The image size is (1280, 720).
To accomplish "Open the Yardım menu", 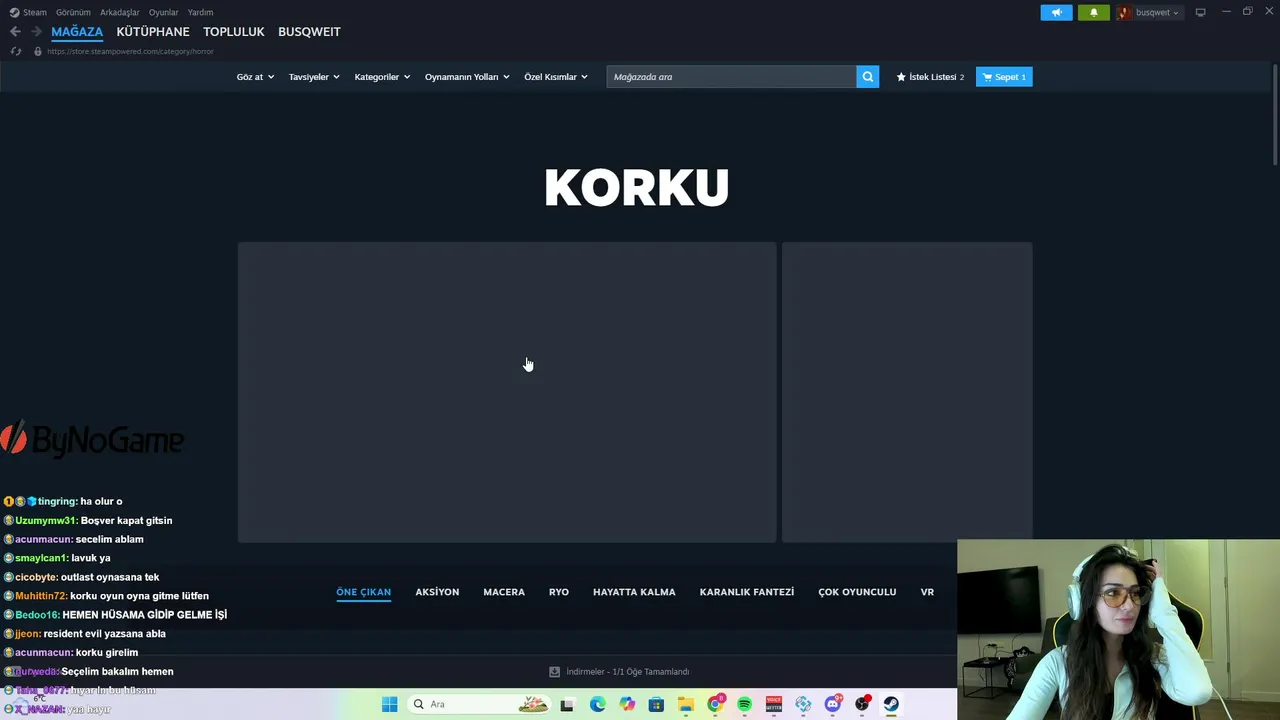I will tap(200, 12).
